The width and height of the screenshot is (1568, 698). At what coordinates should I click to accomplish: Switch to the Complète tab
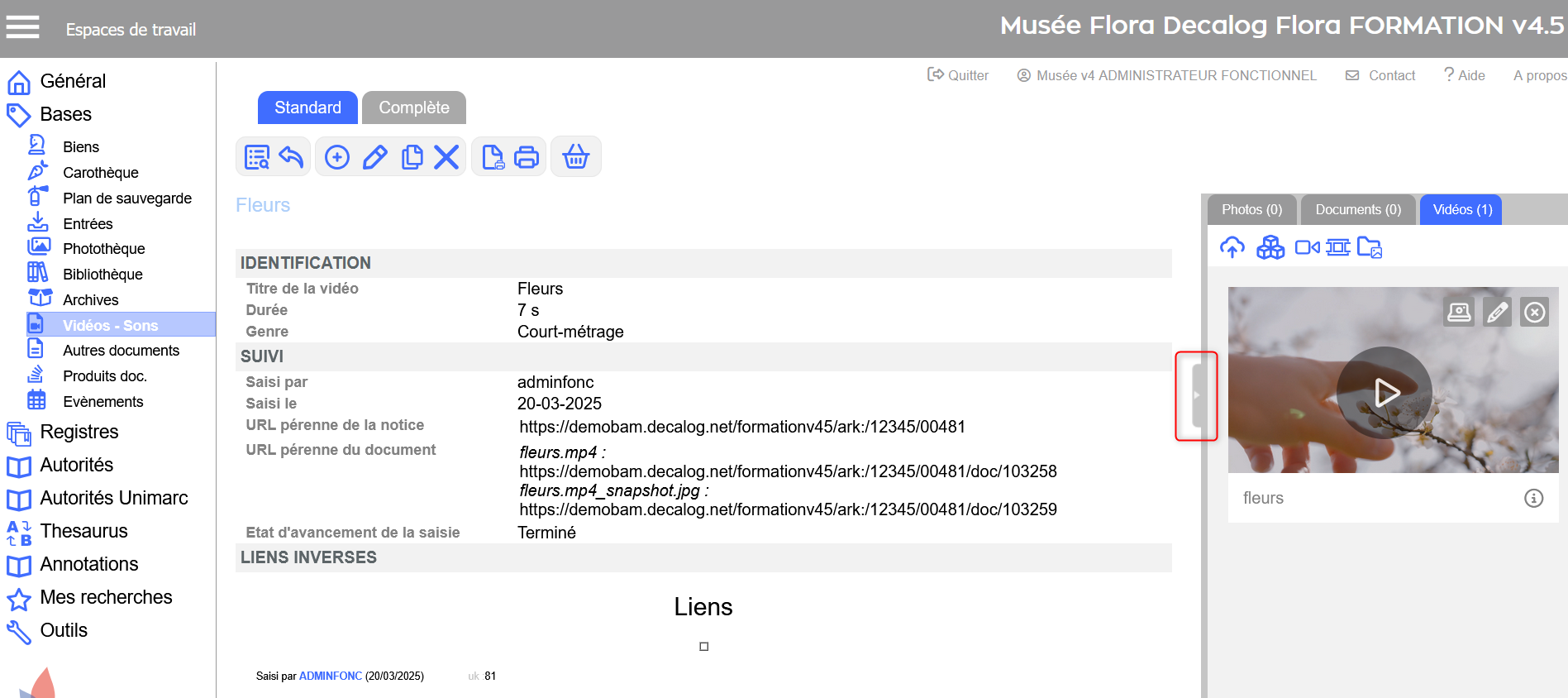(414, 108)
